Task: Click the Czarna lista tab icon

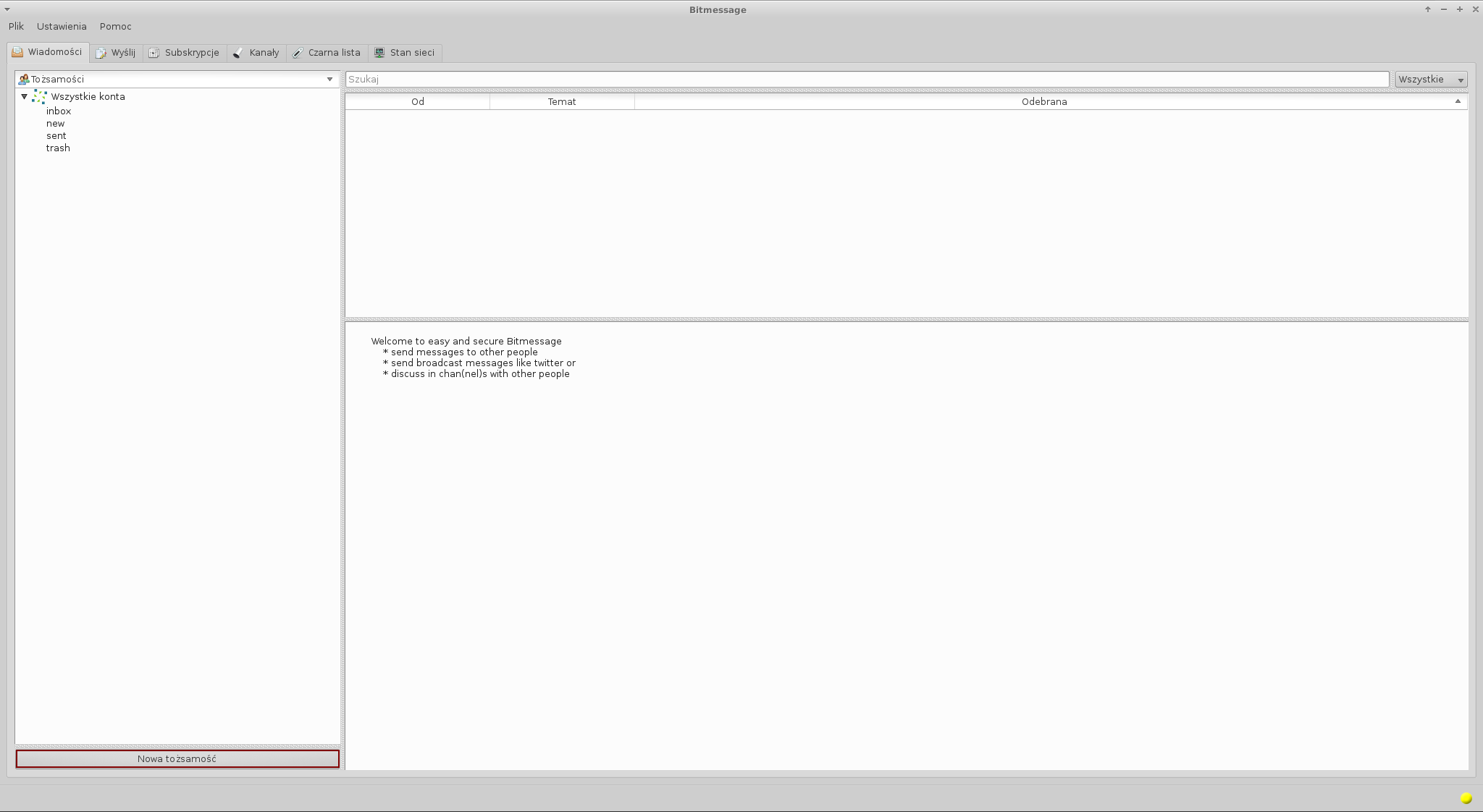Action: [298, 53]
